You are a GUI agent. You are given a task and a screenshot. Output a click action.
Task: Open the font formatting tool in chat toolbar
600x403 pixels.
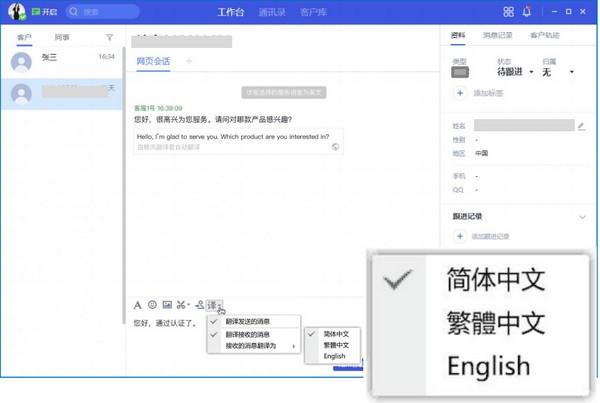(138, 305)
